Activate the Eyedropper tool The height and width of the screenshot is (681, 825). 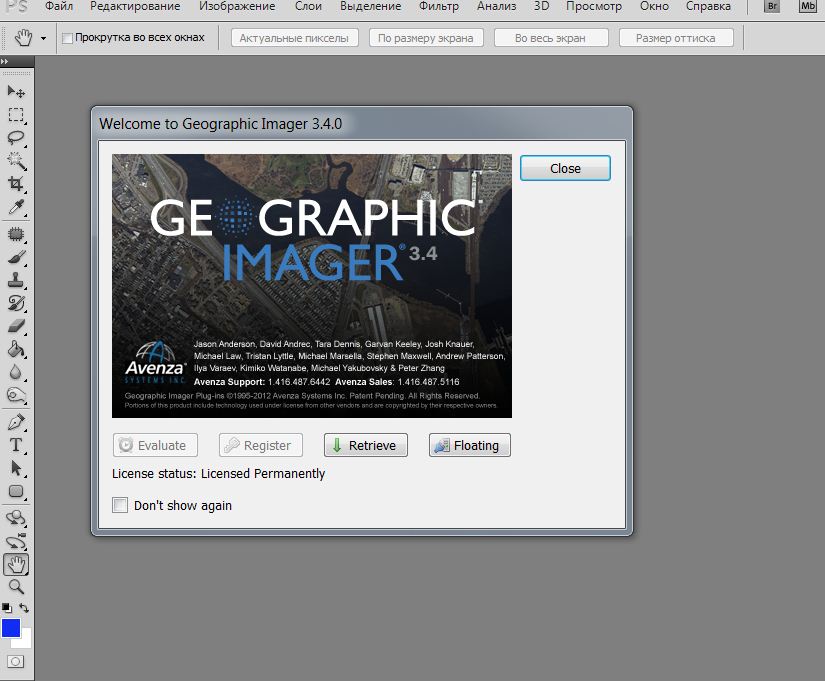(16, 208)
